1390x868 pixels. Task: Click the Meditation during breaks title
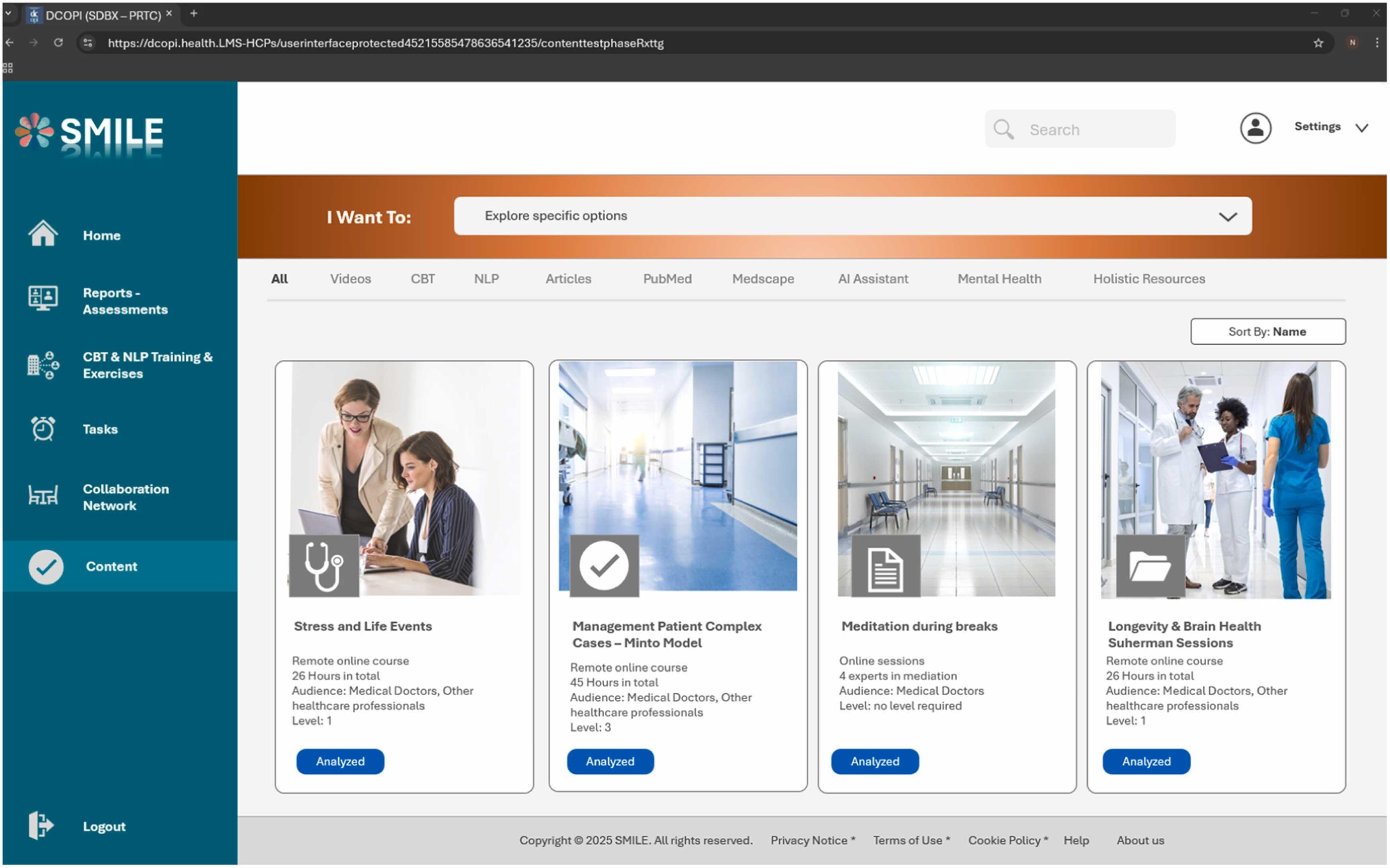[920, 626]
